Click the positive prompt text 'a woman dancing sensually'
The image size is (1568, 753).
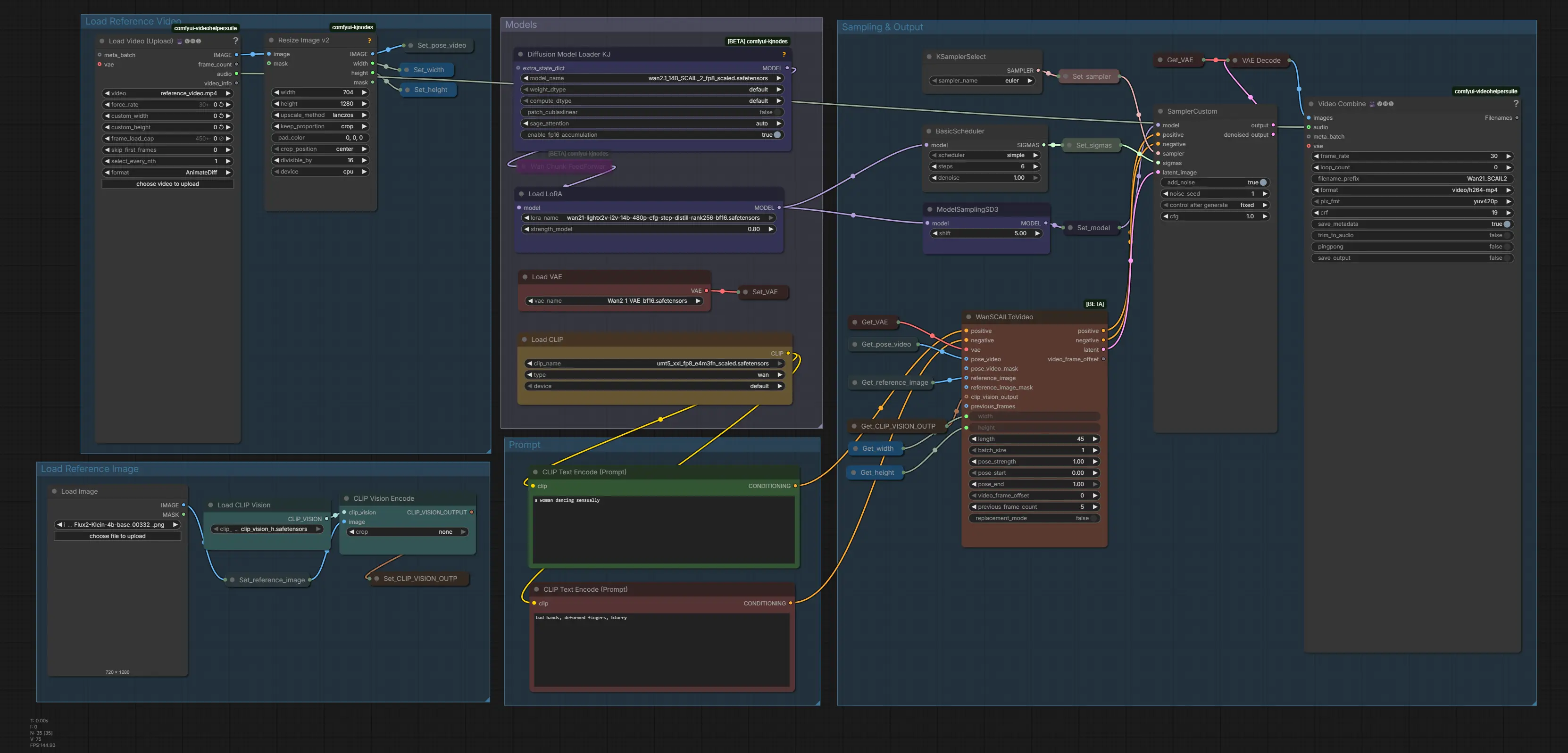567,501
